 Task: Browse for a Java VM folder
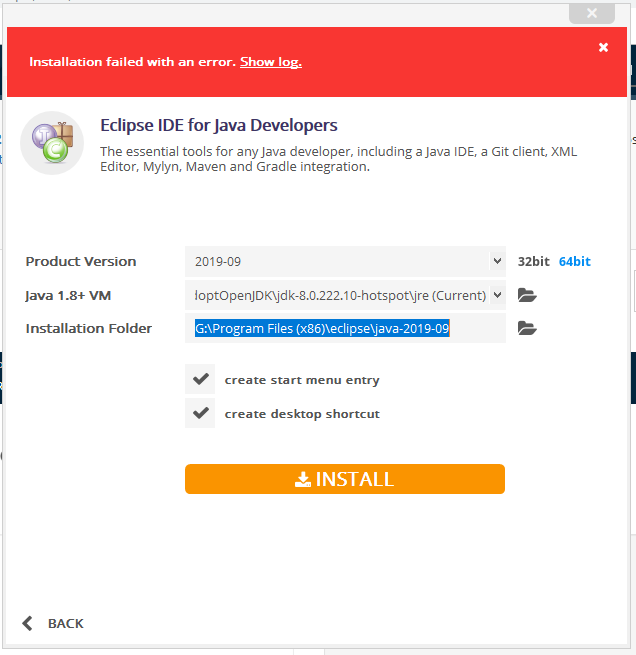tap(528, 295)
